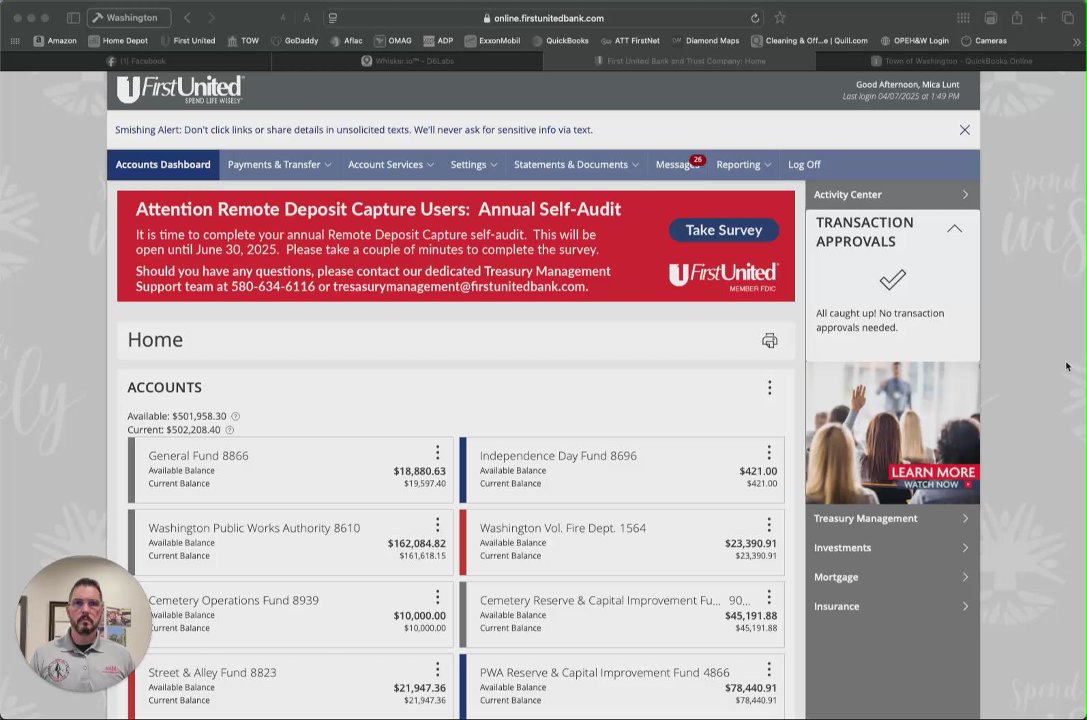The width and height of the screenshot is (1087, 720).
Task: Go back in browser history
Action: click(187, 18)
